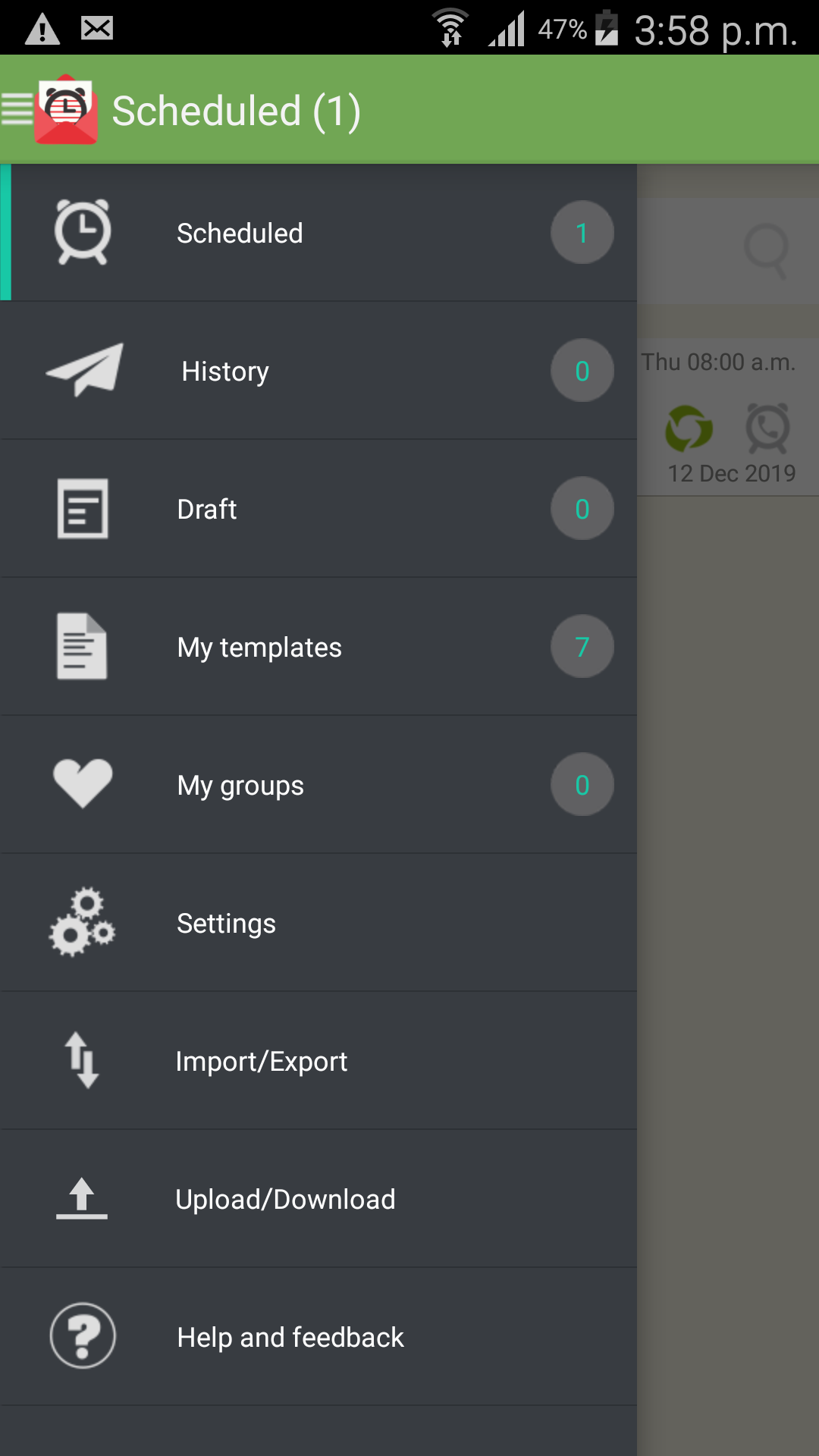Open the Scheduled menu item
Image resolution: width=819 pixels, height=1456 pixels.
(x=240, y=234)
